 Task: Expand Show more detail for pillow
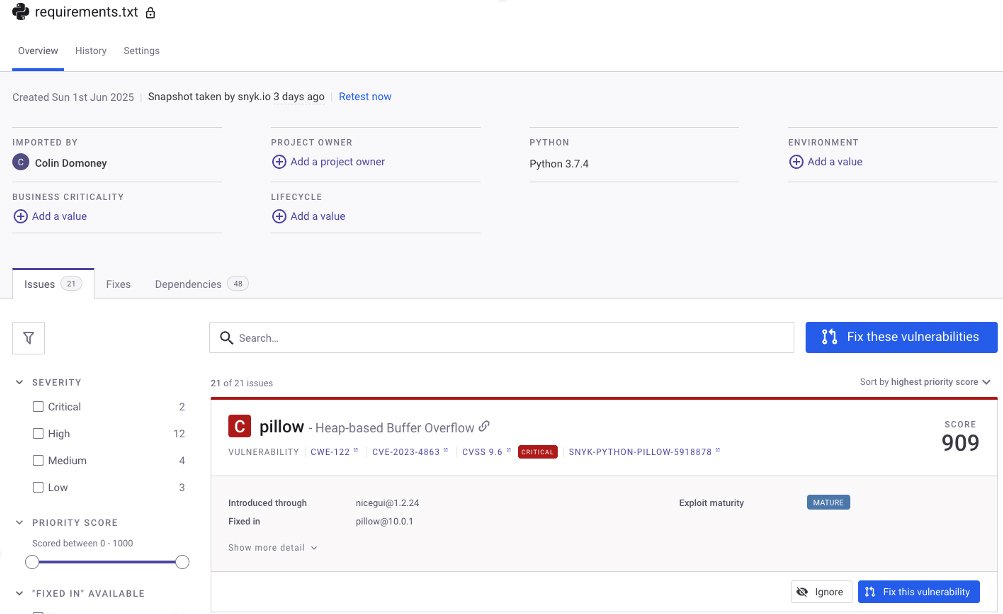[272, 548]
